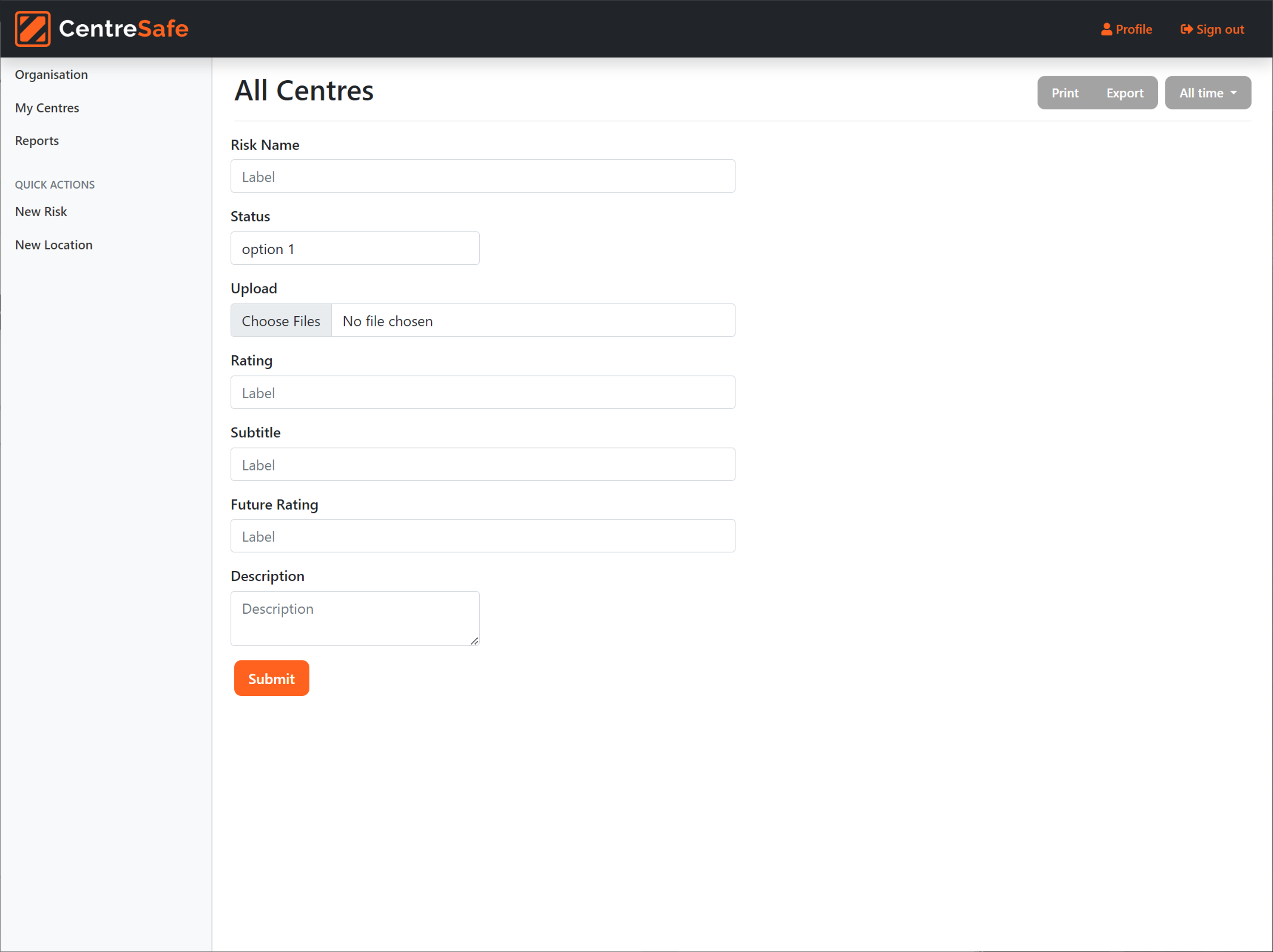
Task: Click the Export button
Action: pyautogui.click(x=1125, y=93)
